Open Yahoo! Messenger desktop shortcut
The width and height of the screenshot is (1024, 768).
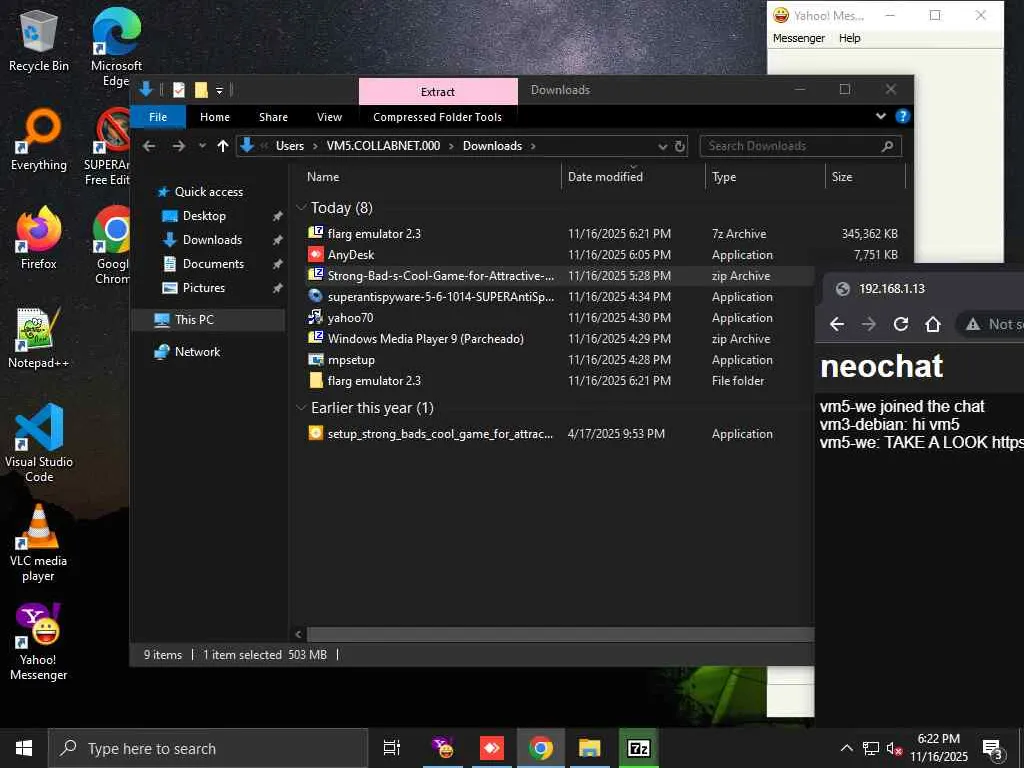pyautogui.click(x=39, y=642)
